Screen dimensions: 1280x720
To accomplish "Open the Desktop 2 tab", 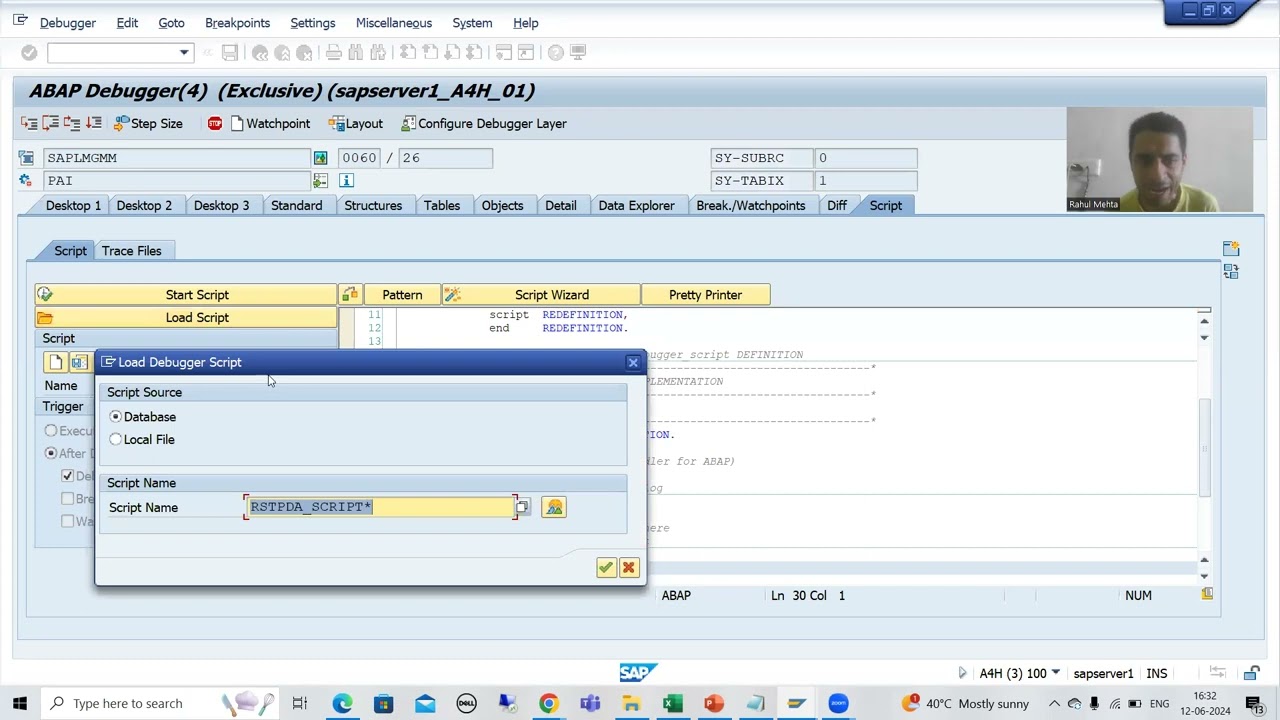I will click(144, 205).
